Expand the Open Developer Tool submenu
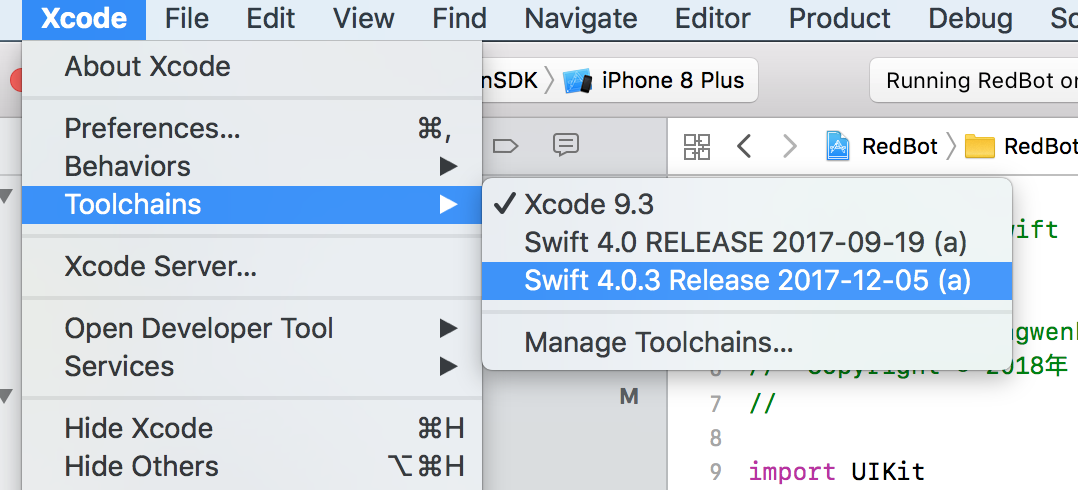Image resolution: width=1078 pixels, height=490 pixels. [252, 328]
